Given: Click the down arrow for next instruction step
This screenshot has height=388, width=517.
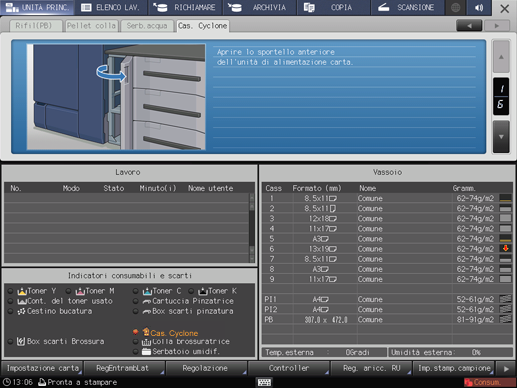Looking at the screenshot, I should [501, 136].
